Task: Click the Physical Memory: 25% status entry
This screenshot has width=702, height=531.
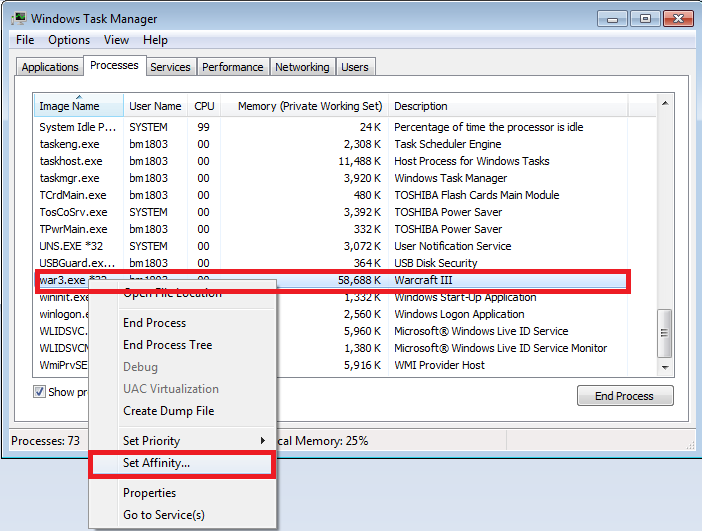Action: coord(322,441)
